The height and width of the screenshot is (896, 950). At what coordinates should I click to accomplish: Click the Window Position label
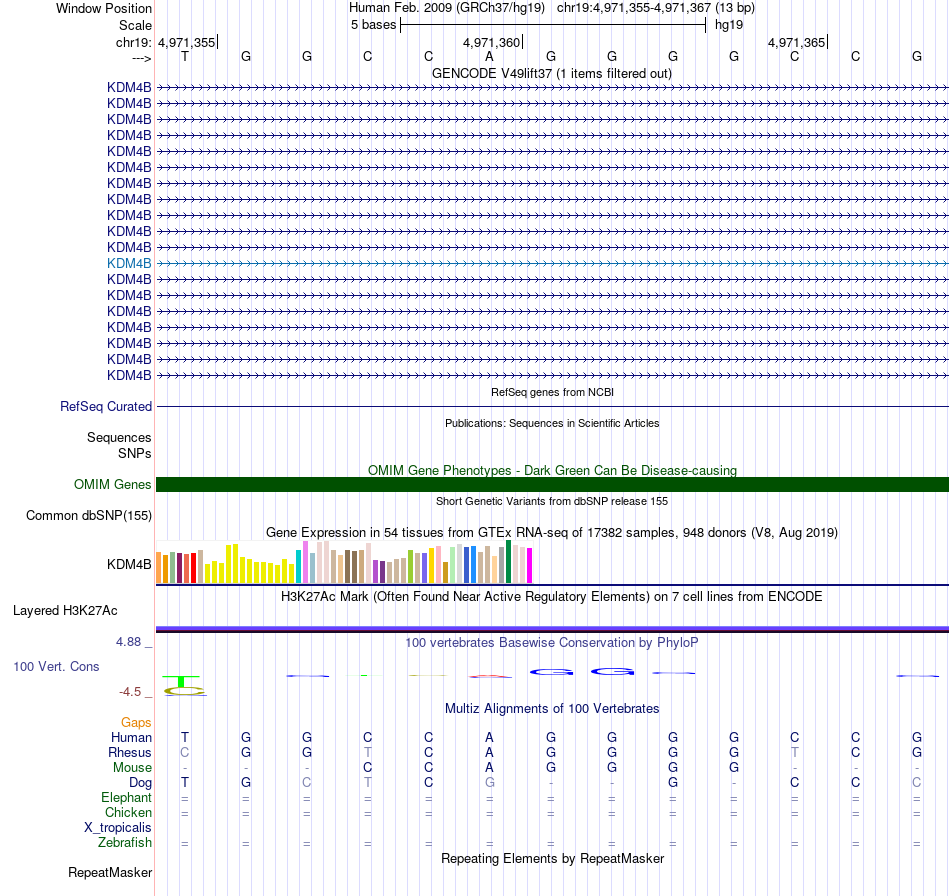(104, 8)
